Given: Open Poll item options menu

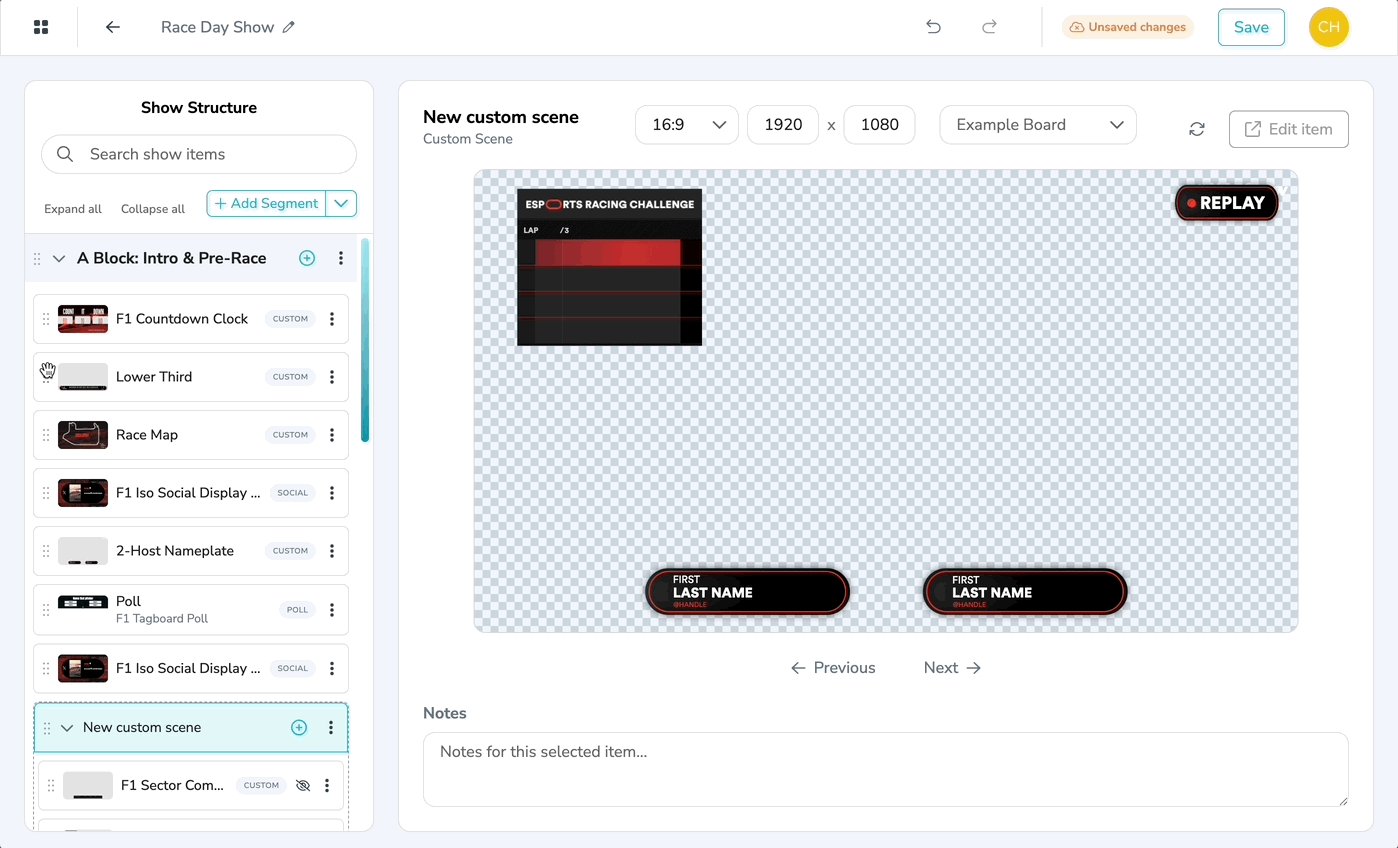Looking at the screenshot, I should tap(332, 609).
